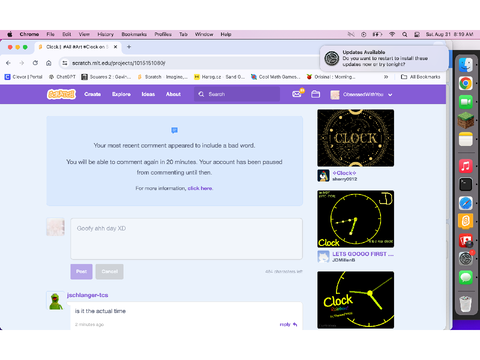This screenshot has height=360, width=480.
Task: Open the Explore menu item
Action: (121, 94)
